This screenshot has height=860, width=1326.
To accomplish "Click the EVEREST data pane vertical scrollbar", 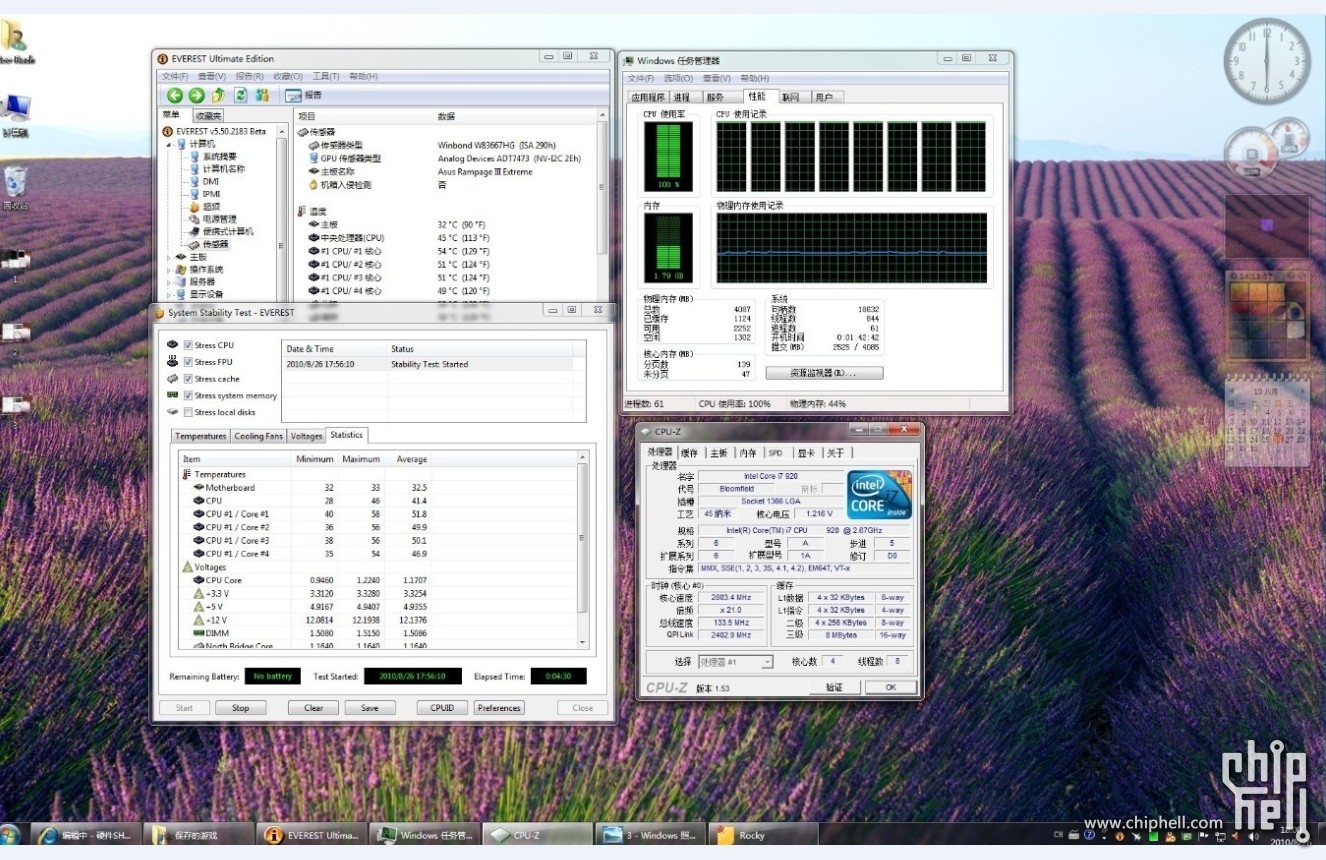I will [x=603, y=205].
